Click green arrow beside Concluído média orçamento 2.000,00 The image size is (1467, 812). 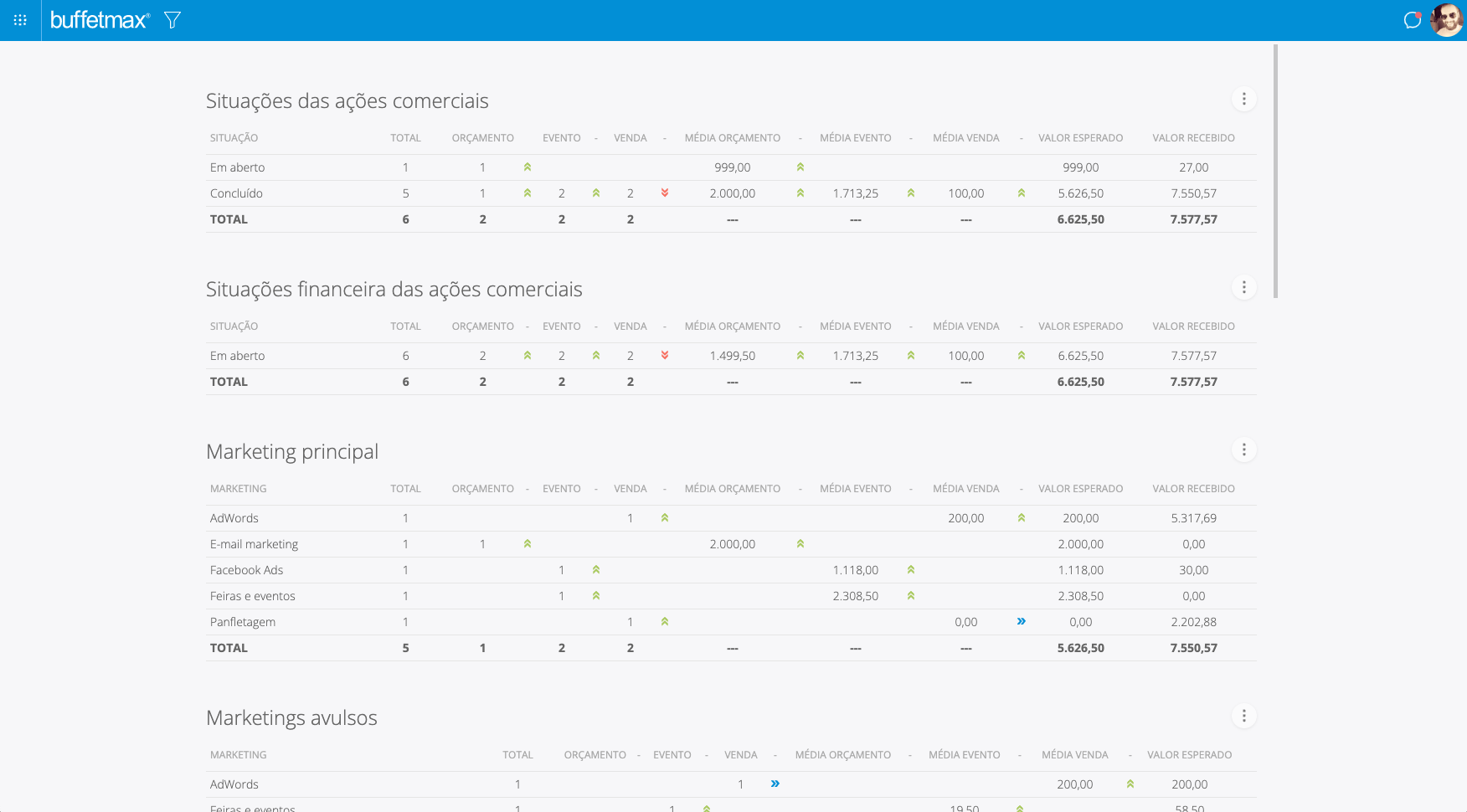(800, 193)
